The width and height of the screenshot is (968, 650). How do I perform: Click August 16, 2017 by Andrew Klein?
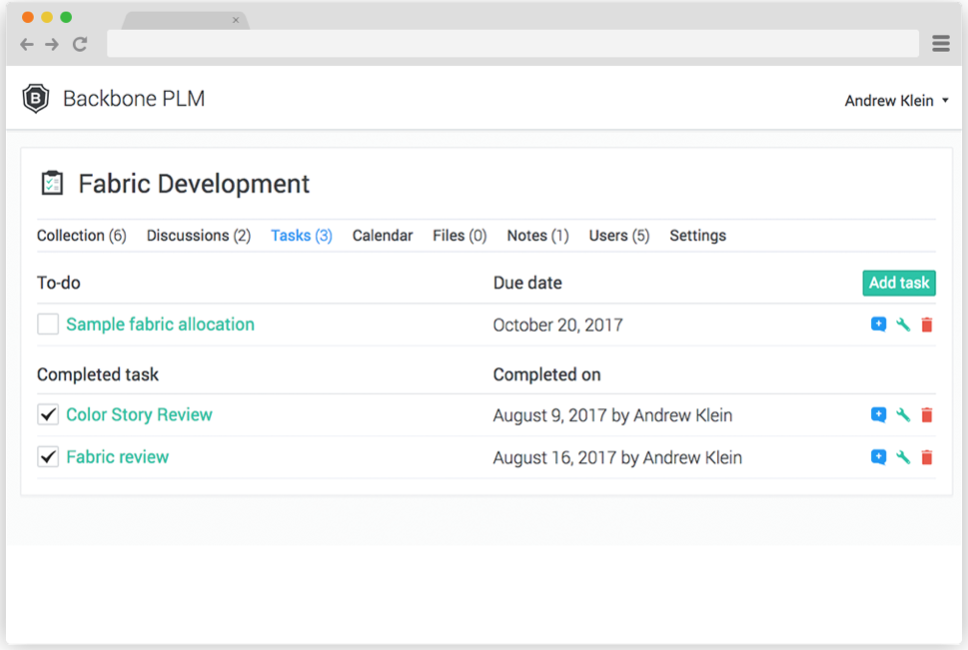pyautogui.click(x=617, y=458)
